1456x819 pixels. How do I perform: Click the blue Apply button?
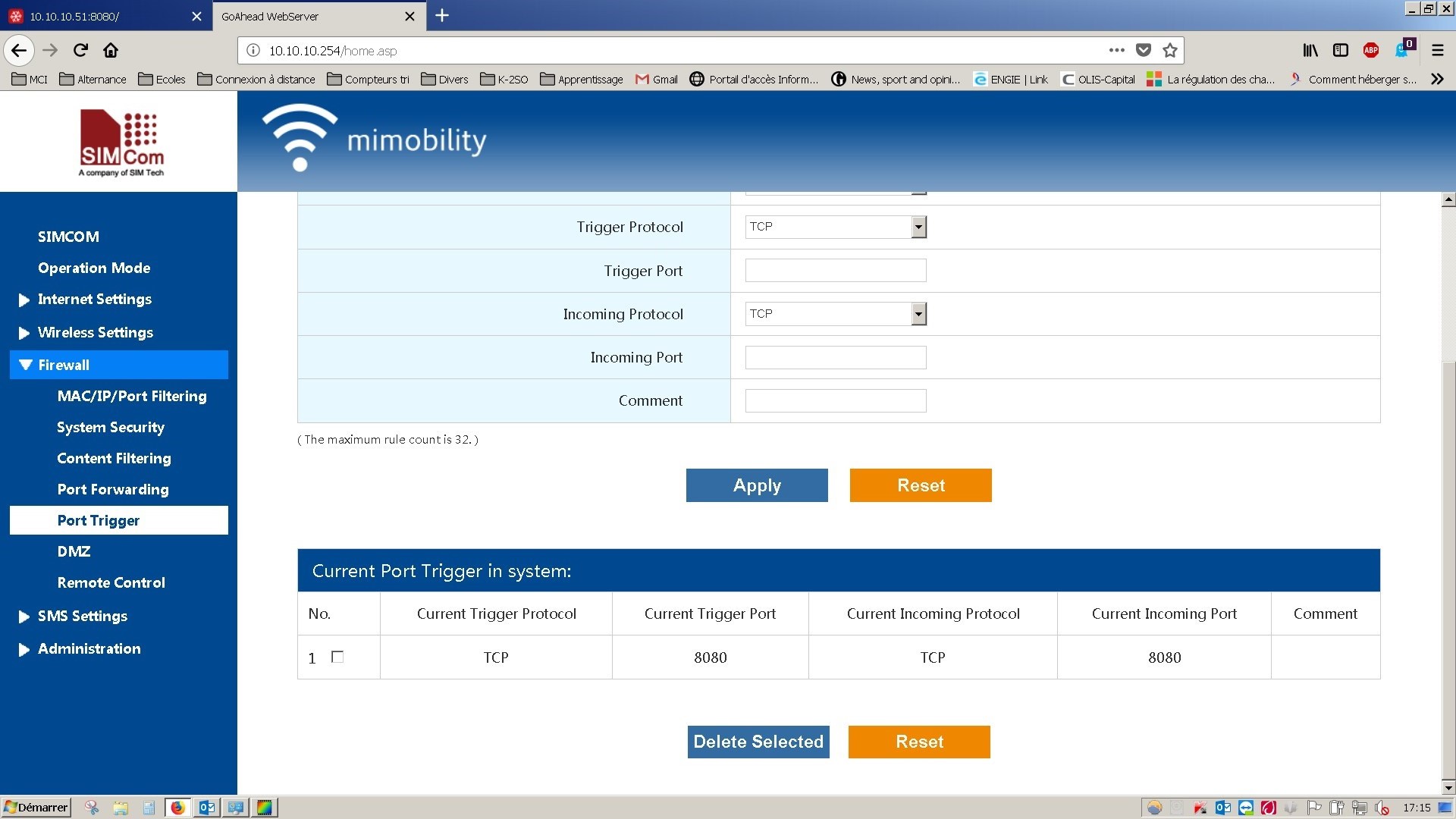tap(756, 485)
